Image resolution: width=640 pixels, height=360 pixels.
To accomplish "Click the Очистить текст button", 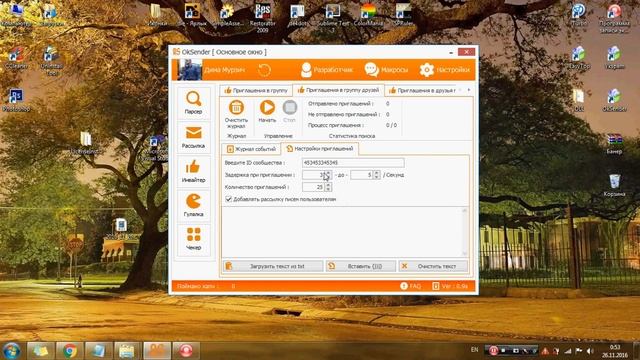I will pos(433,266).
